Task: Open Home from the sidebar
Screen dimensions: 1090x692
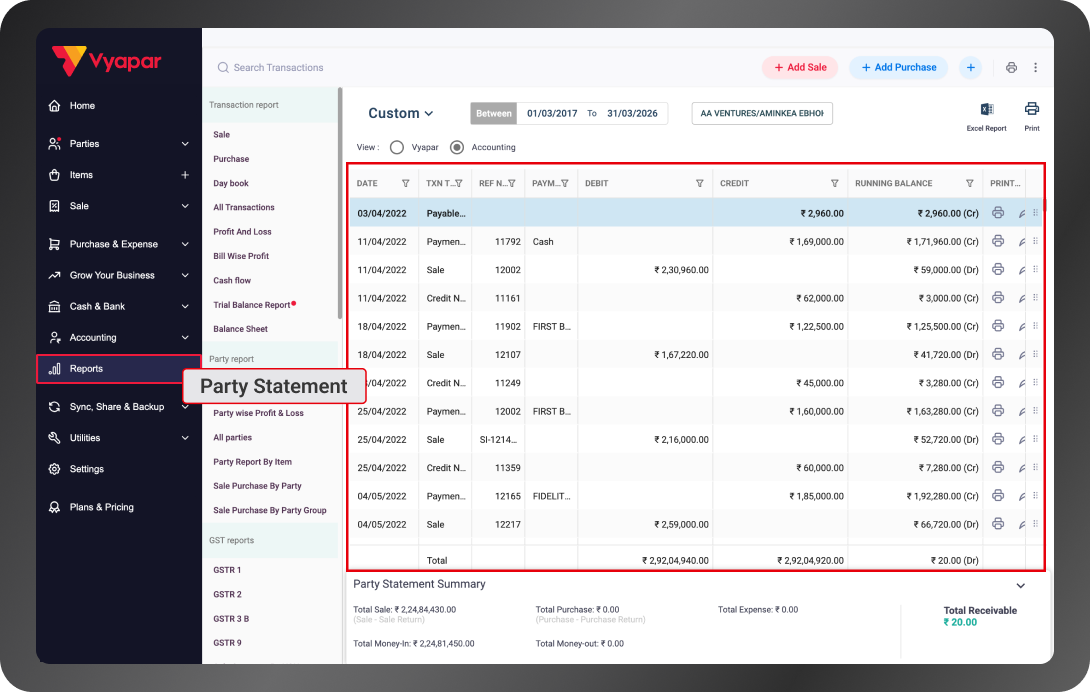Action: click(82, 106)
